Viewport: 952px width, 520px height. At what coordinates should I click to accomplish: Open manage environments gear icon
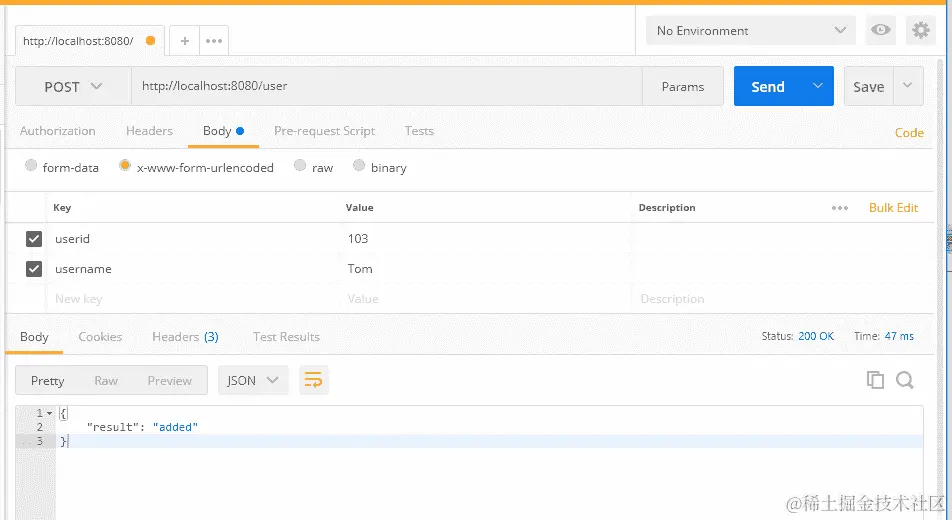(x=920, y=30)
